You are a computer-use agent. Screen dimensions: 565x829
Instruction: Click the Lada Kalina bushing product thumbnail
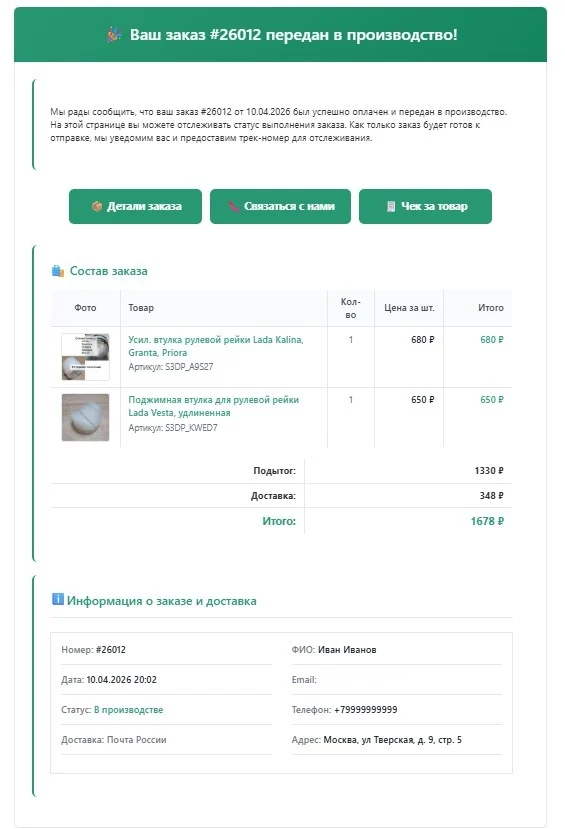coord(85,356)
